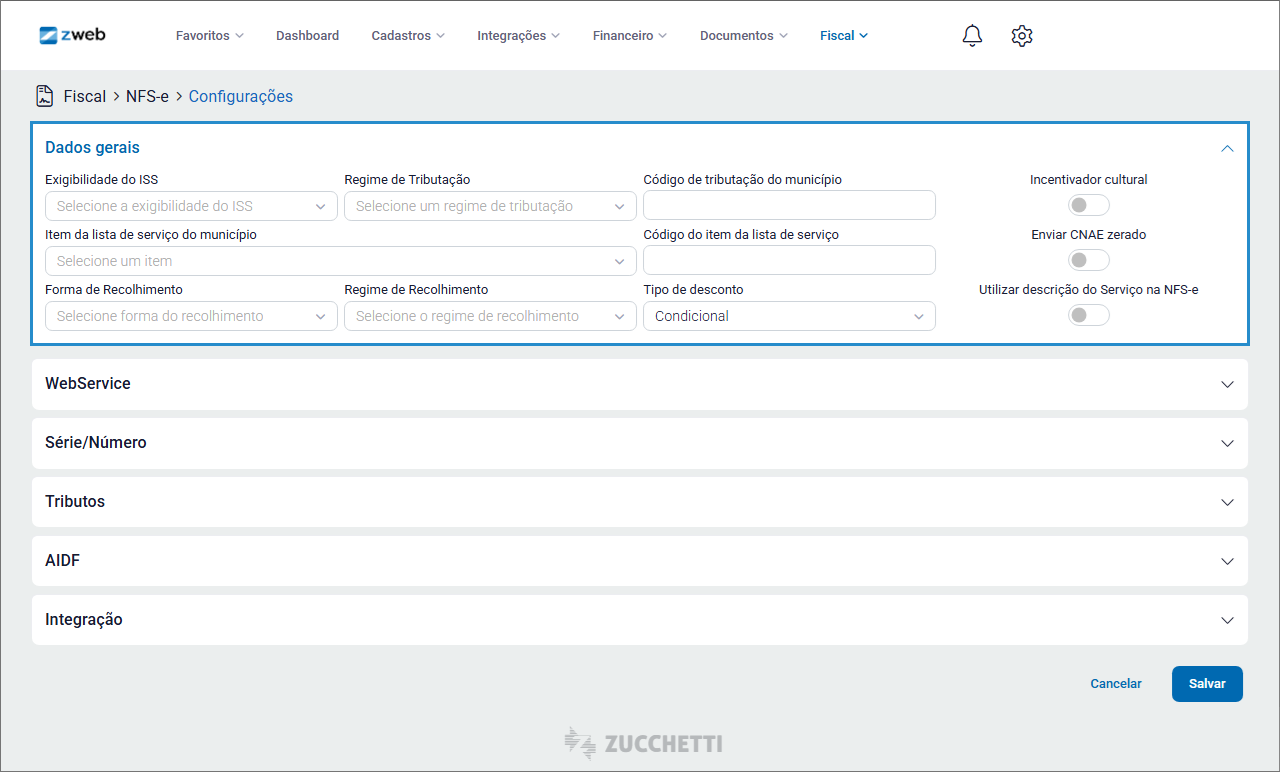Expand the Integração section arrow
The width and height of the screenshot is (1280, 772).
coord(1227,620)
